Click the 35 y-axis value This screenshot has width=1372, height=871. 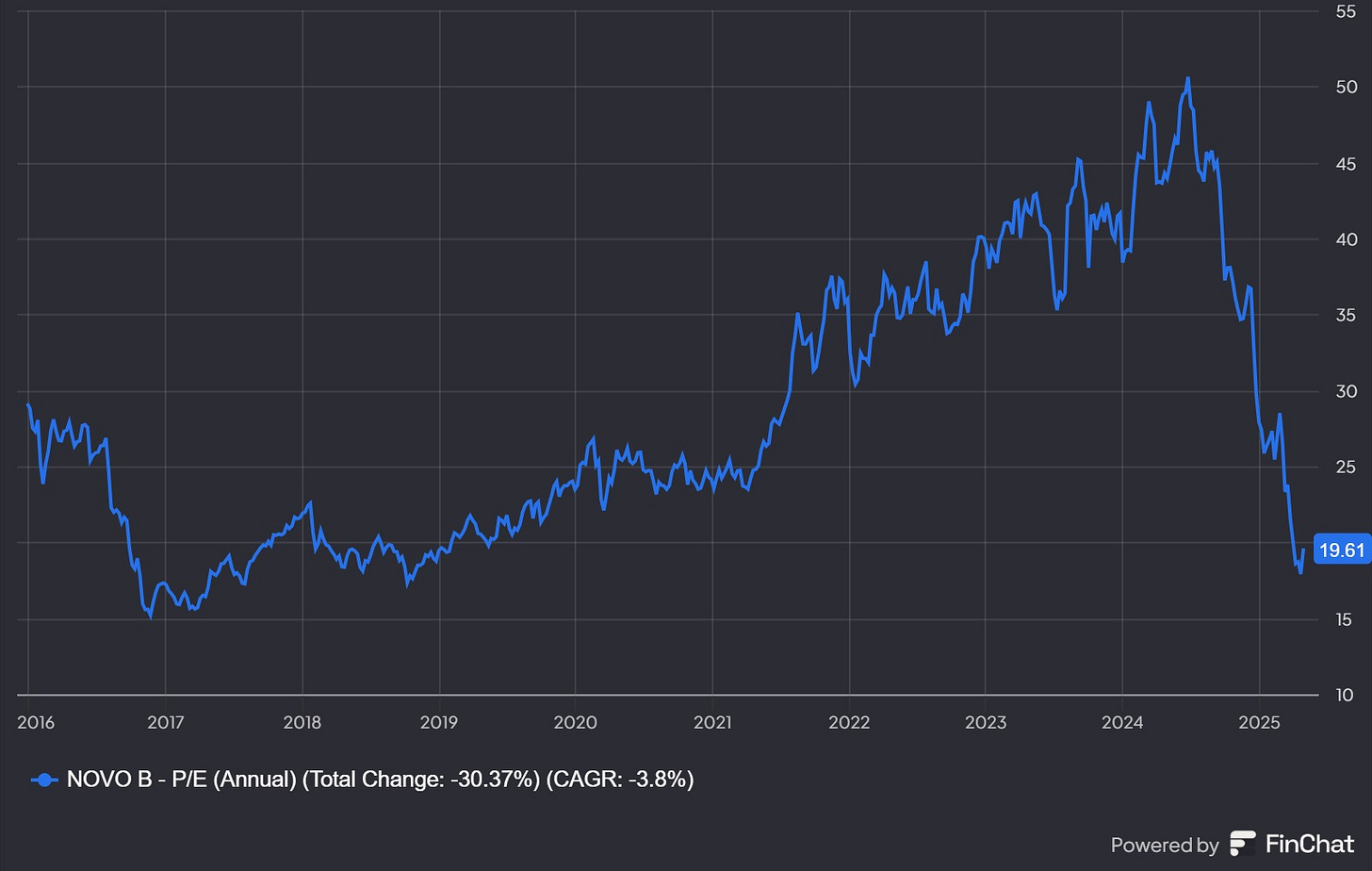(1346, 315)
